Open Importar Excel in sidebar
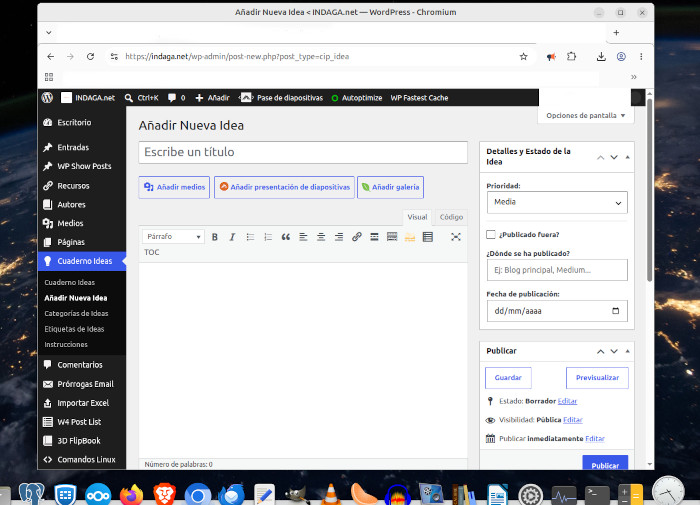Image resolution: width=700 pixels, height=505 pixels. pyautogui.click(x=82, y=403)
